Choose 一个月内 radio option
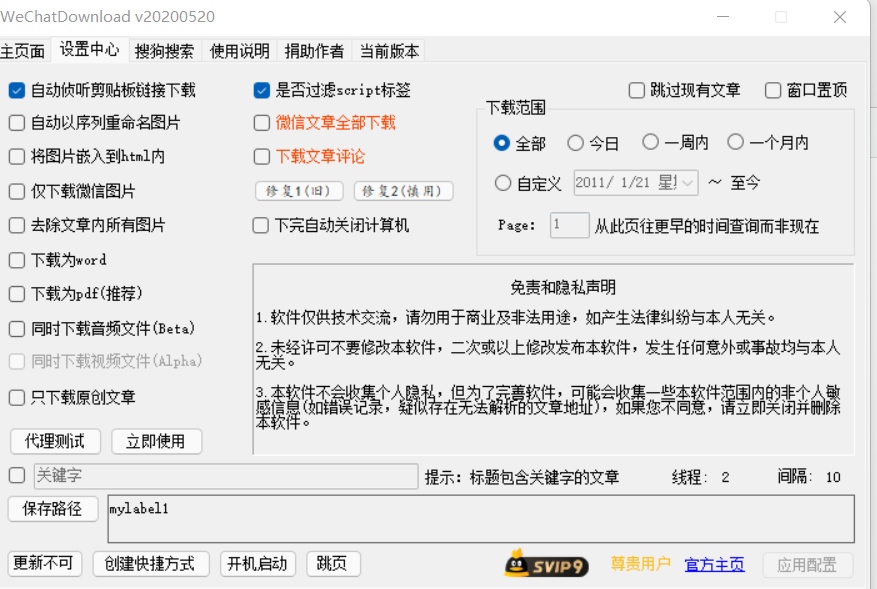This screenshot has width=877, height=589. [736, 142]
